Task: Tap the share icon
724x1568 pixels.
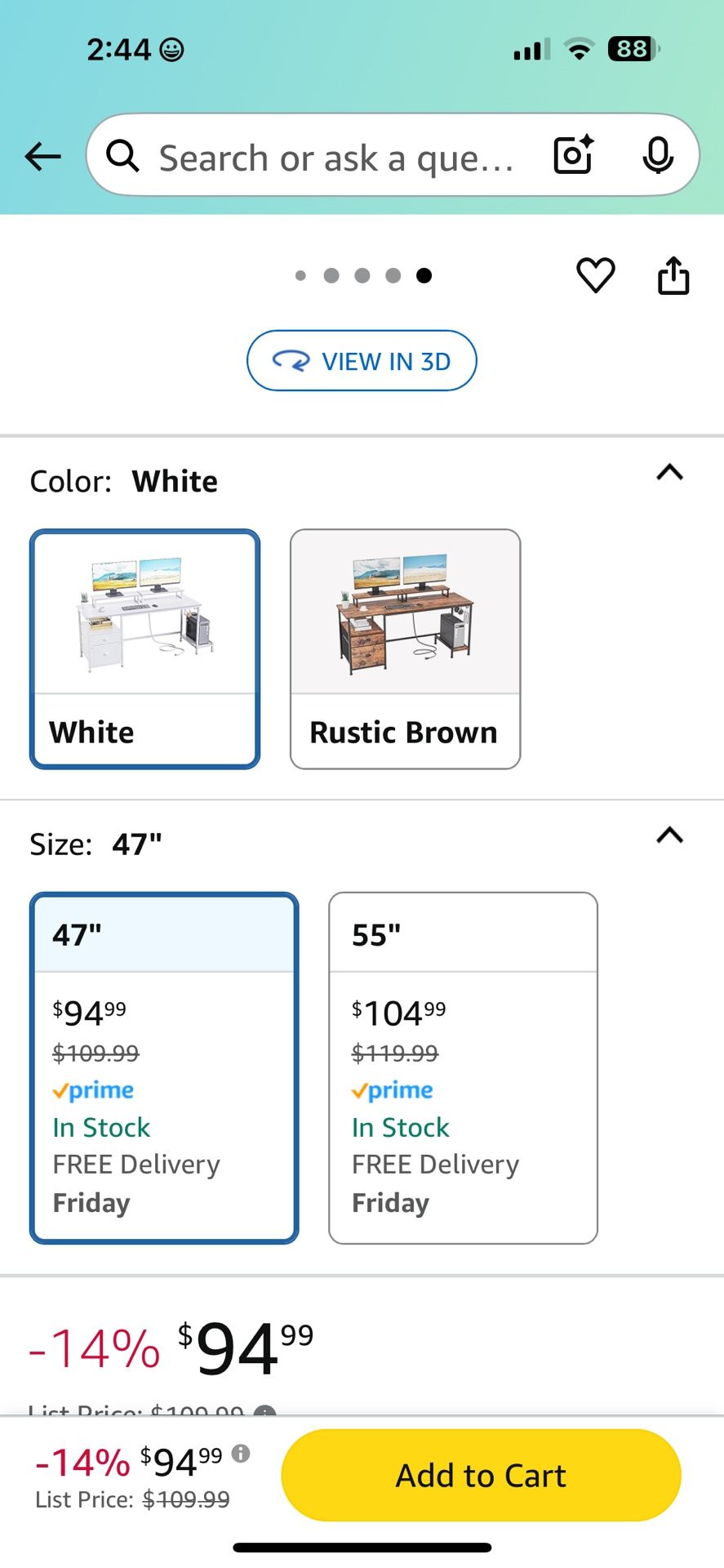Action: coord(673,275)
